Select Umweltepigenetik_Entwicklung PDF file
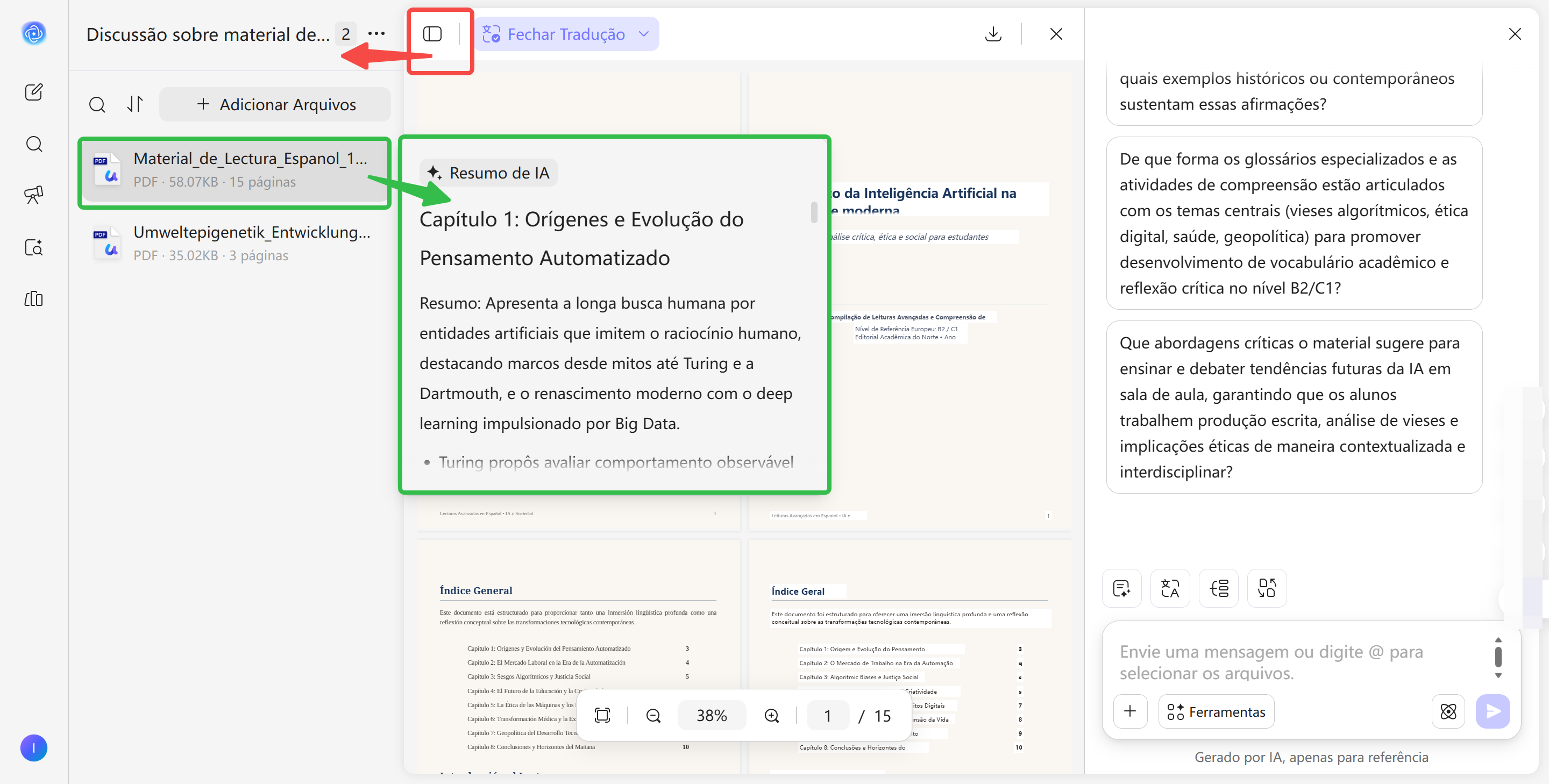The image size is (1549, 784). coord(235,244)
